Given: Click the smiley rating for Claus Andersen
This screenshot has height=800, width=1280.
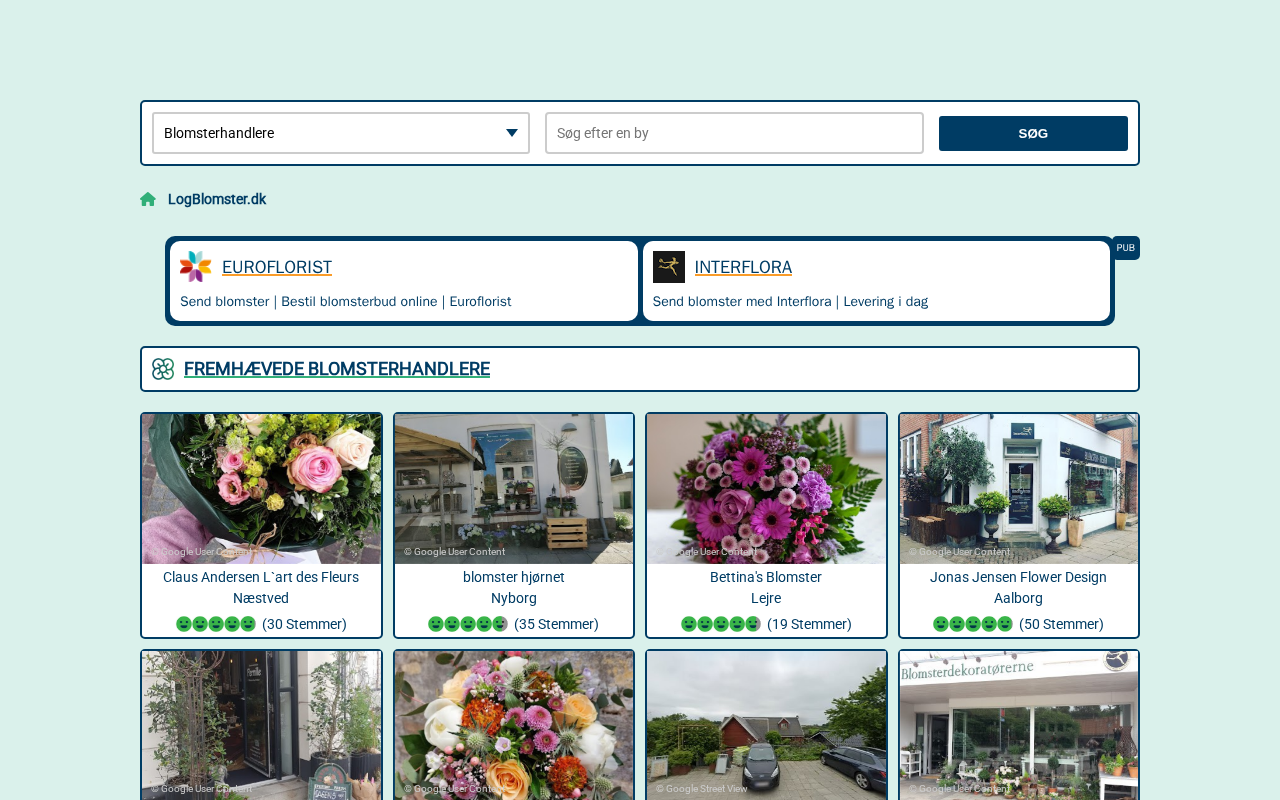Looking at the screenshot, I should coord(216,624).
